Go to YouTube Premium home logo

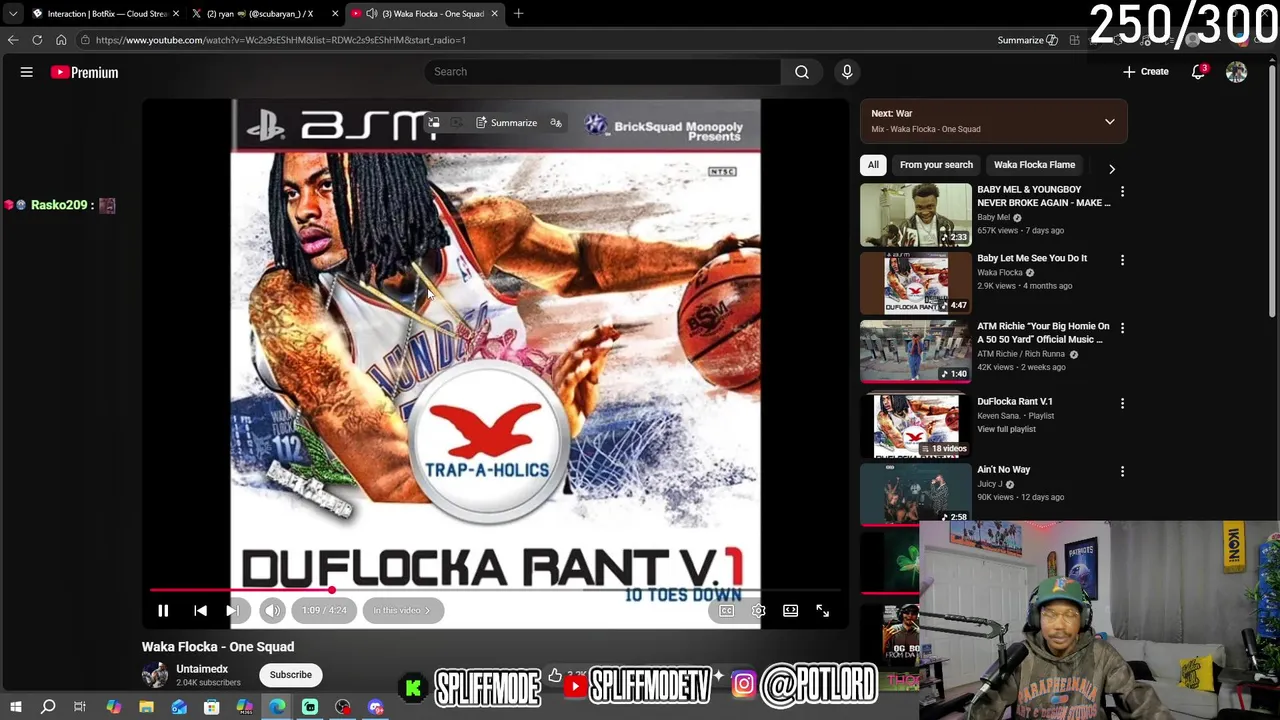85,72
